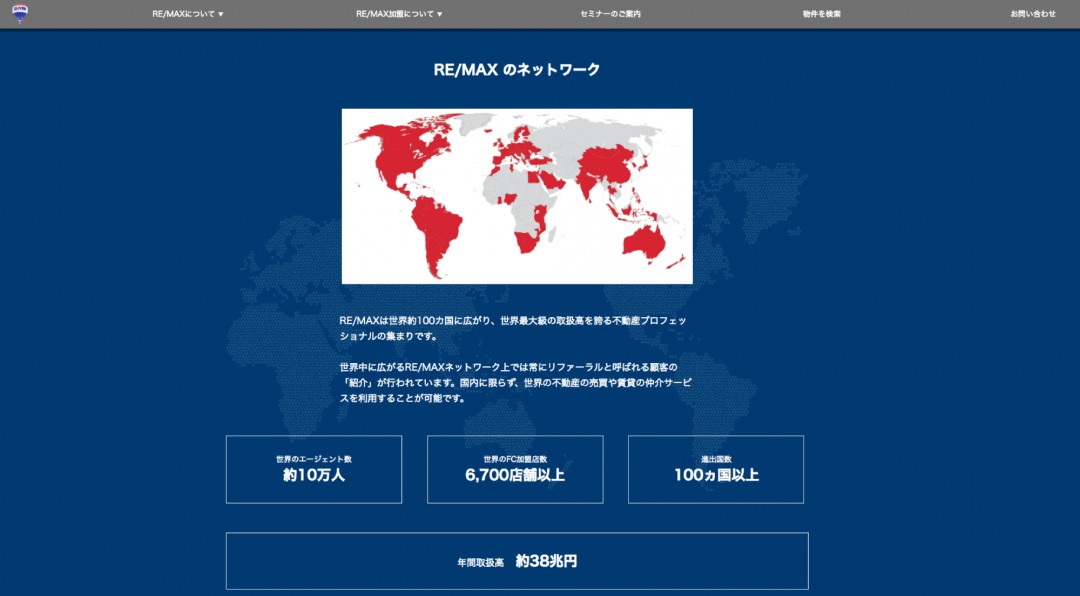Click the paragraph starting 世界中に広がるRE/MAXネットワーク

click(515, 382)
